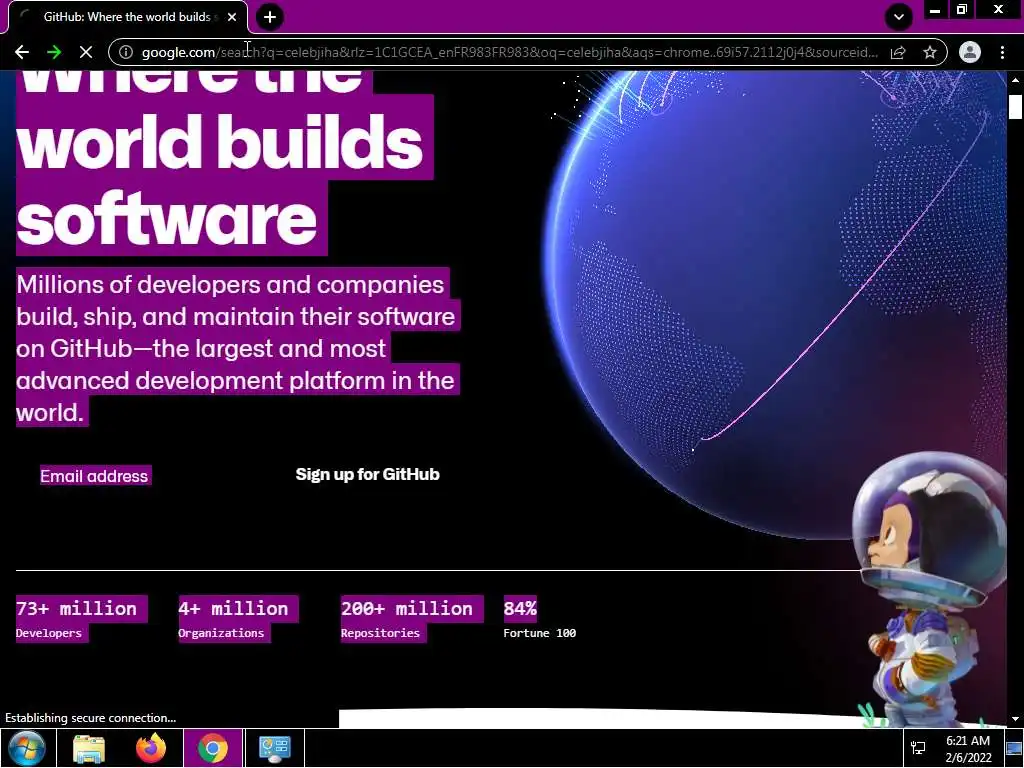Screen dimensions: 1024x768
Task: Switch to Chrome in the taskbar
Action: (x=212, y=748)
